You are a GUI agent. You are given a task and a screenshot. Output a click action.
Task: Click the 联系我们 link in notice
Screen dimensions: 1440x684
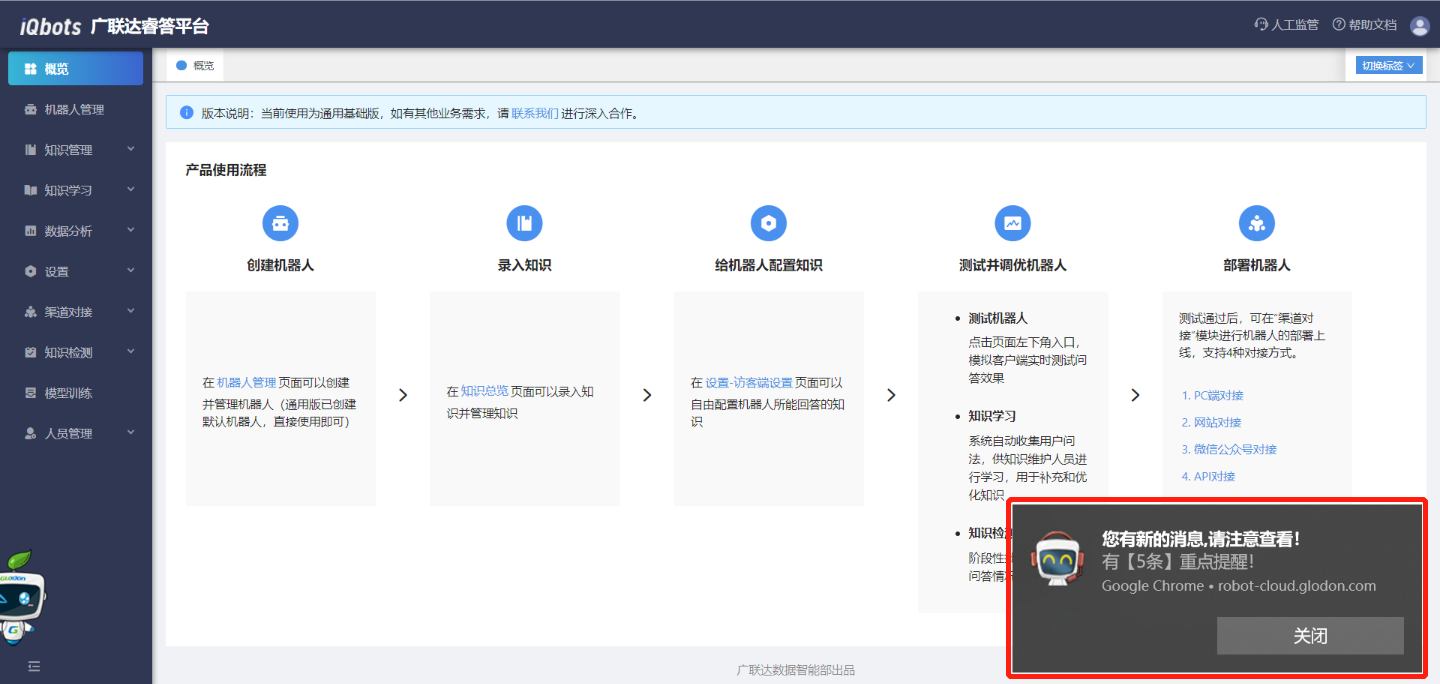point(534,113)
